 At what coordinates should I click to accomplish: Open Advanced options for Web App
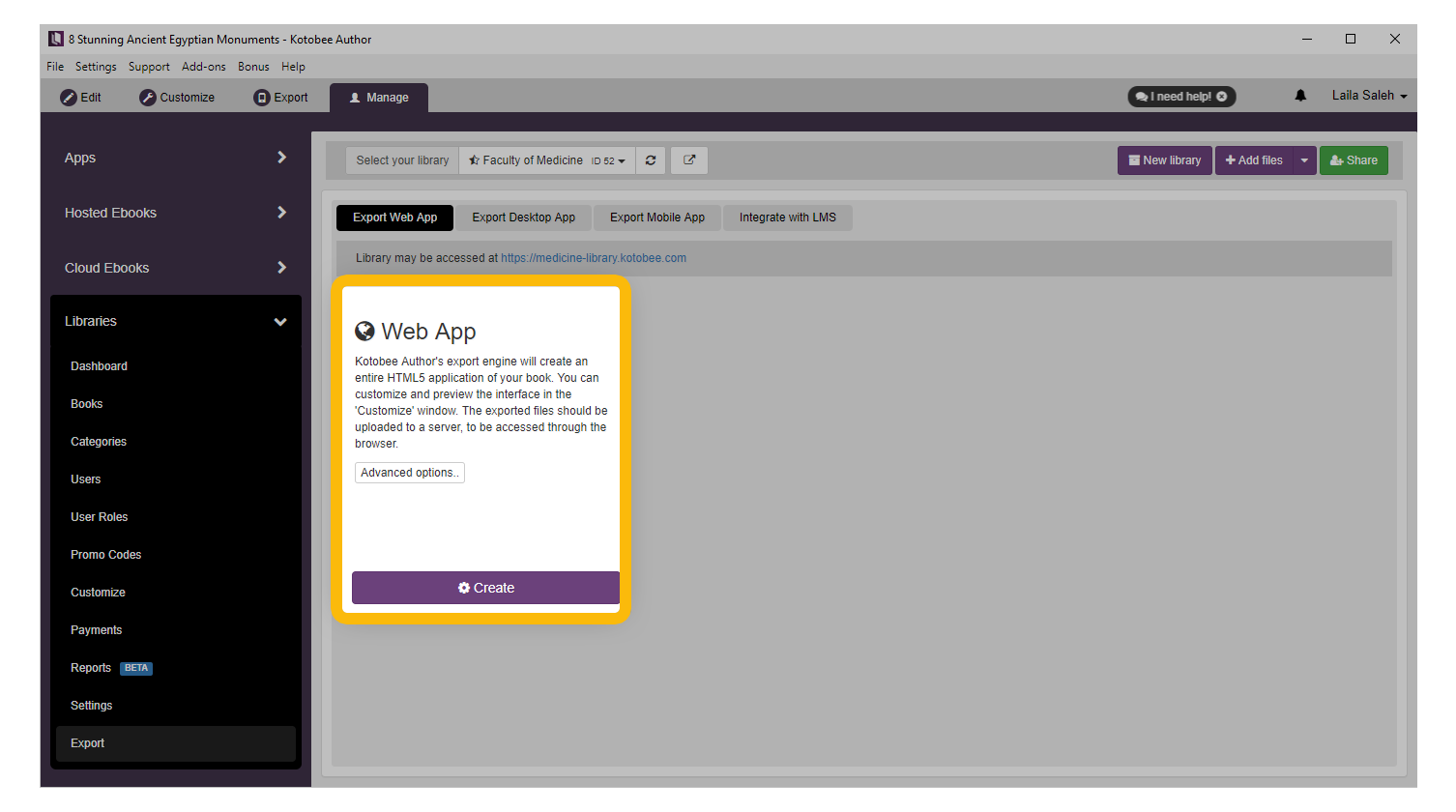[410, 473]
